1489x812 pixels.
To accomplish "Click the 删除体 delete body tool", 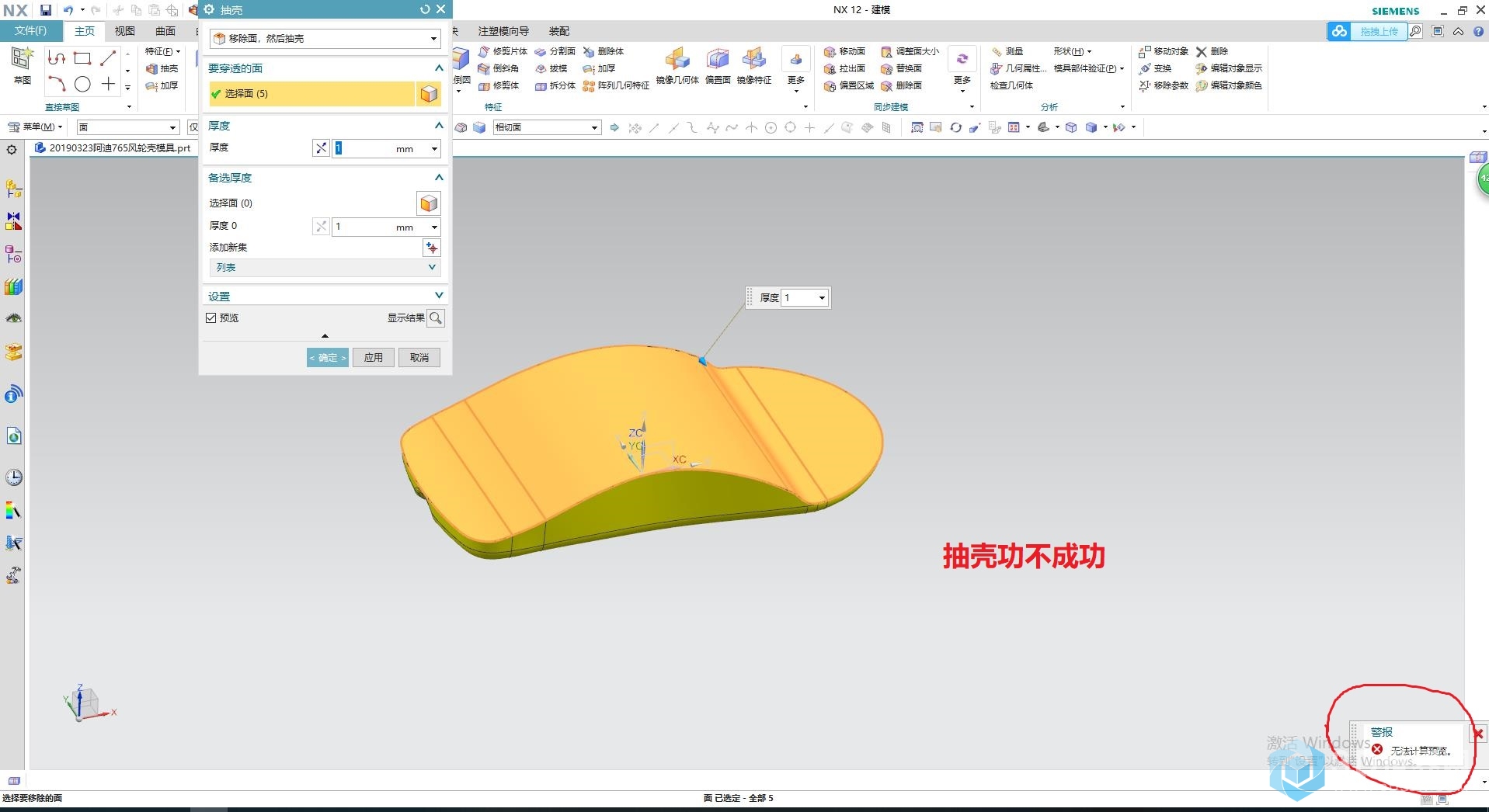I will [x=604, y=51].
